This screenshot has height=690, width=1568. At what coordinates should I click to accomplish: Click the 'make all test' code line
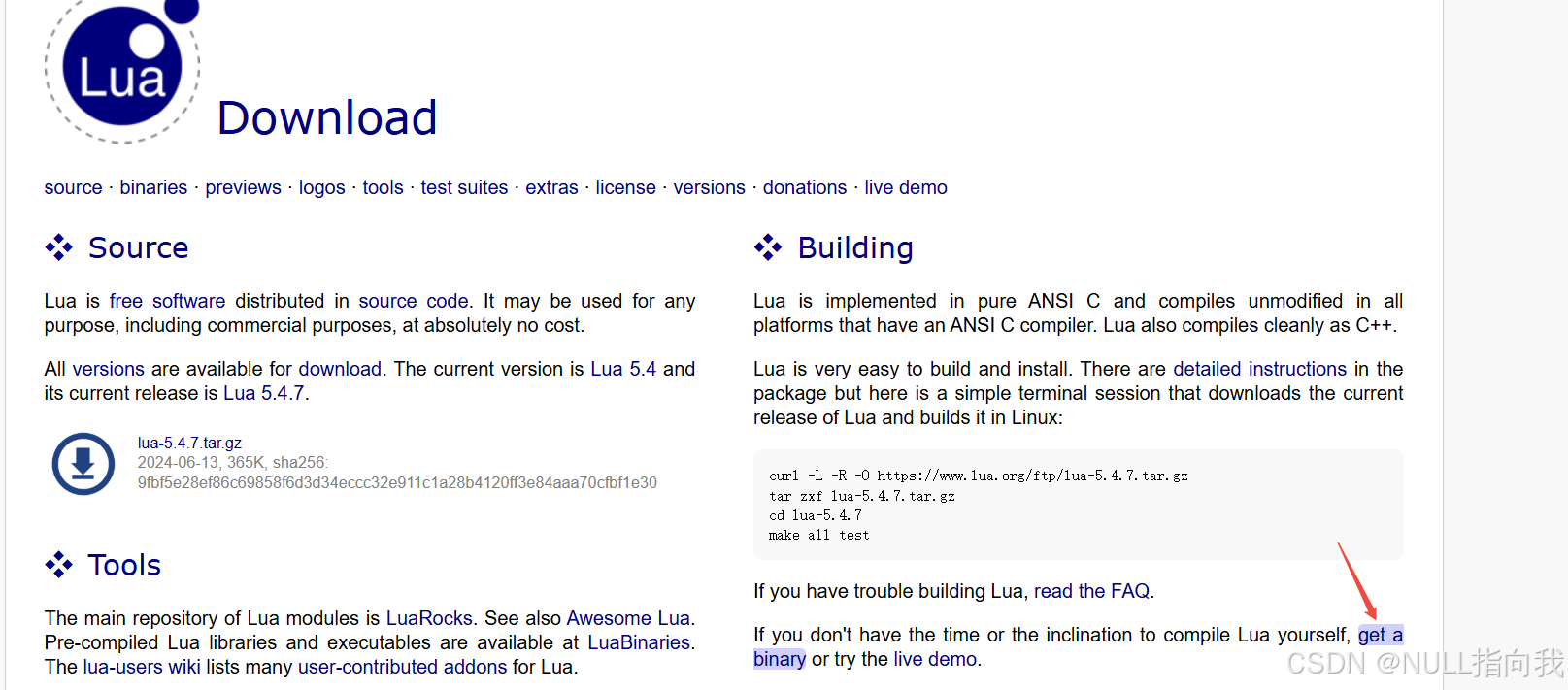click(818, 535)
